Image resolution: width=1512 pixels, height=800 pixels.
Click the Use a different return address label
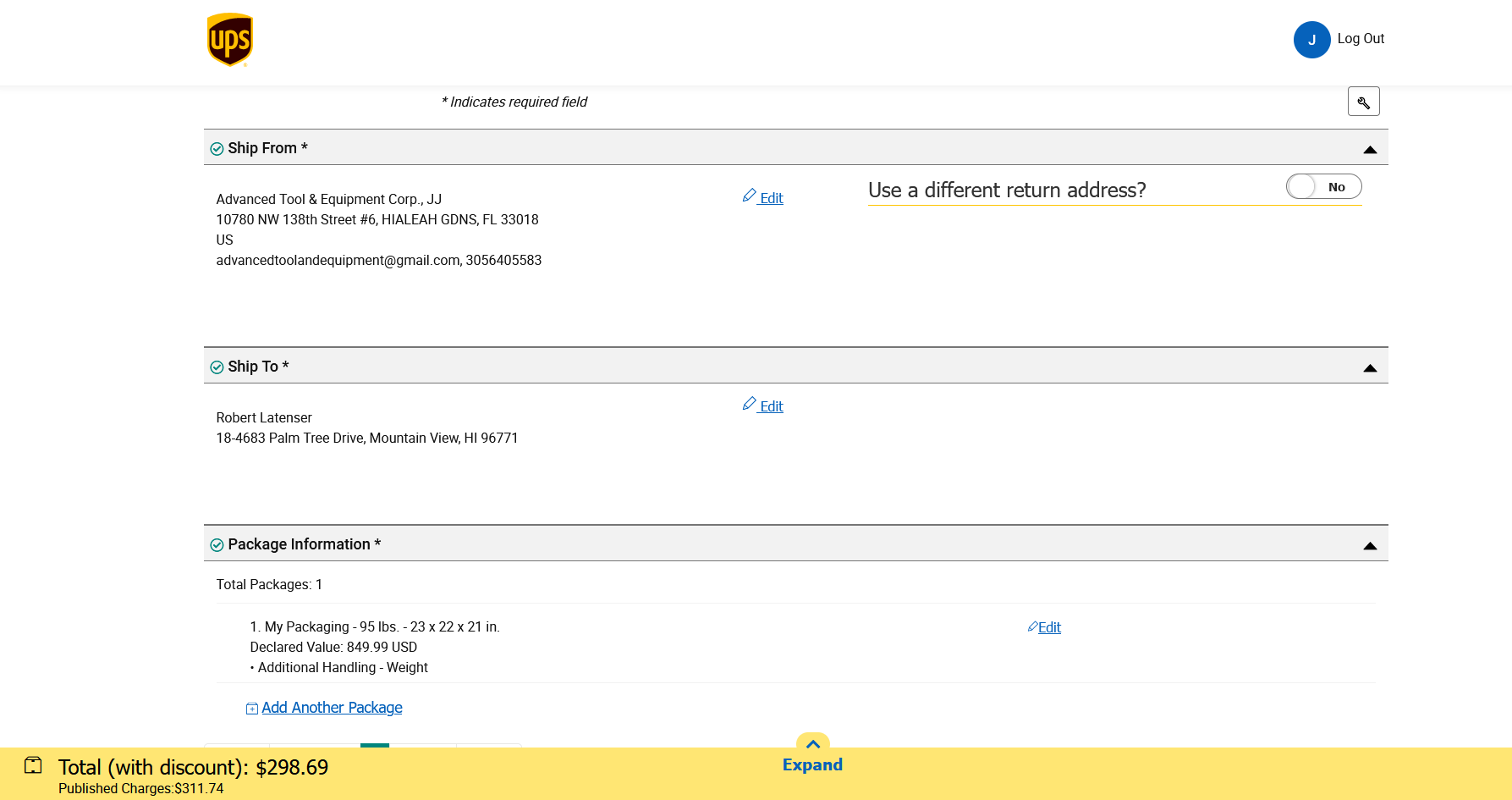tap(1007, 190)
